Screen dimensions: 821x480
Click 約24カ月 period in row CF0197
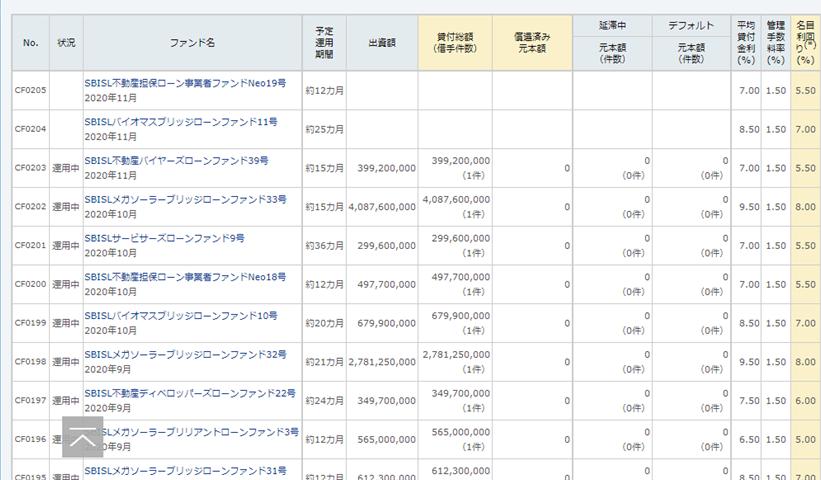pyautogui.click(x=325, y=400)
